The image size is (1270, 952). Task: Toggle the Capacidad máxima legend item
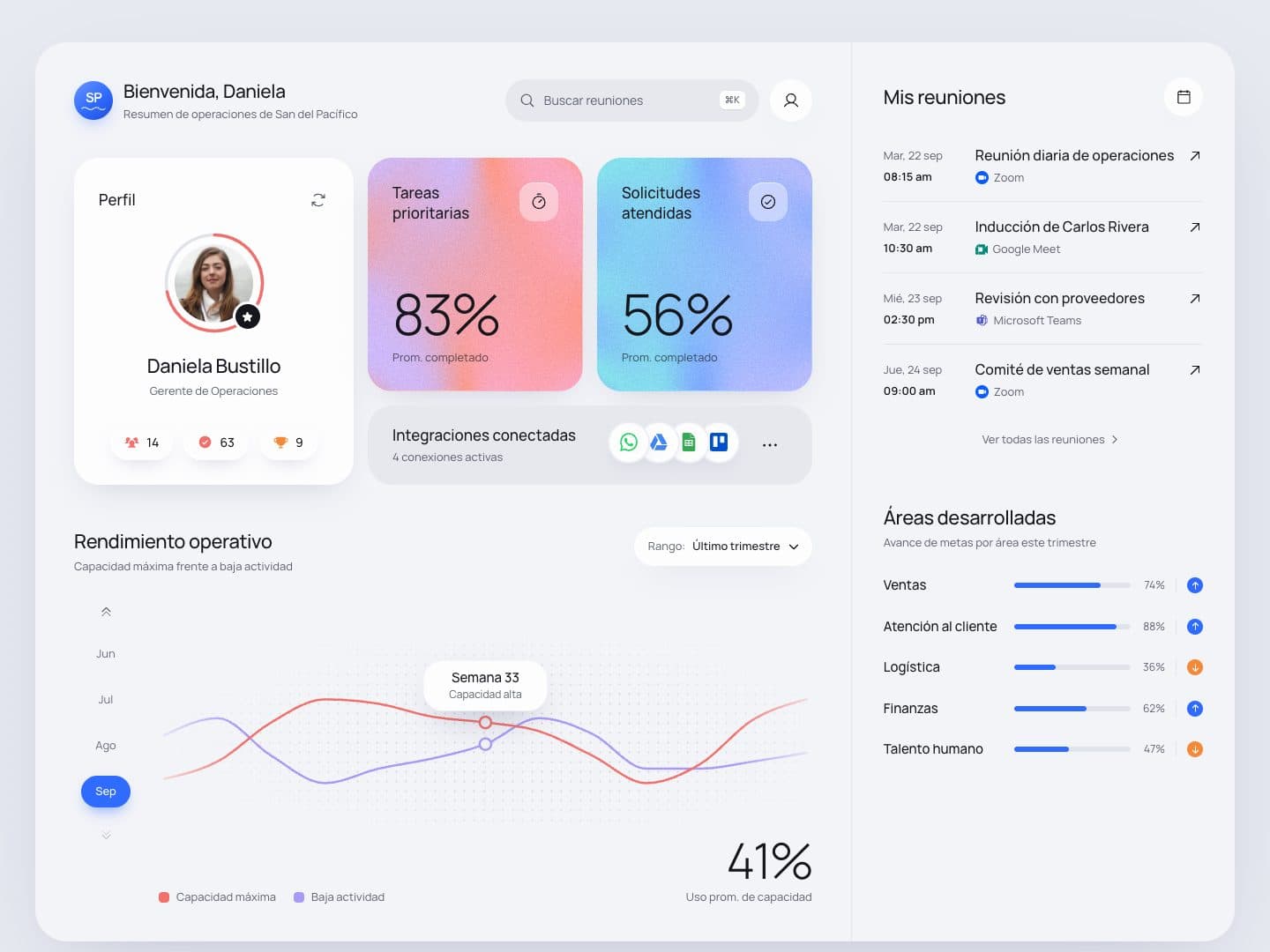(x=217, y=897)
